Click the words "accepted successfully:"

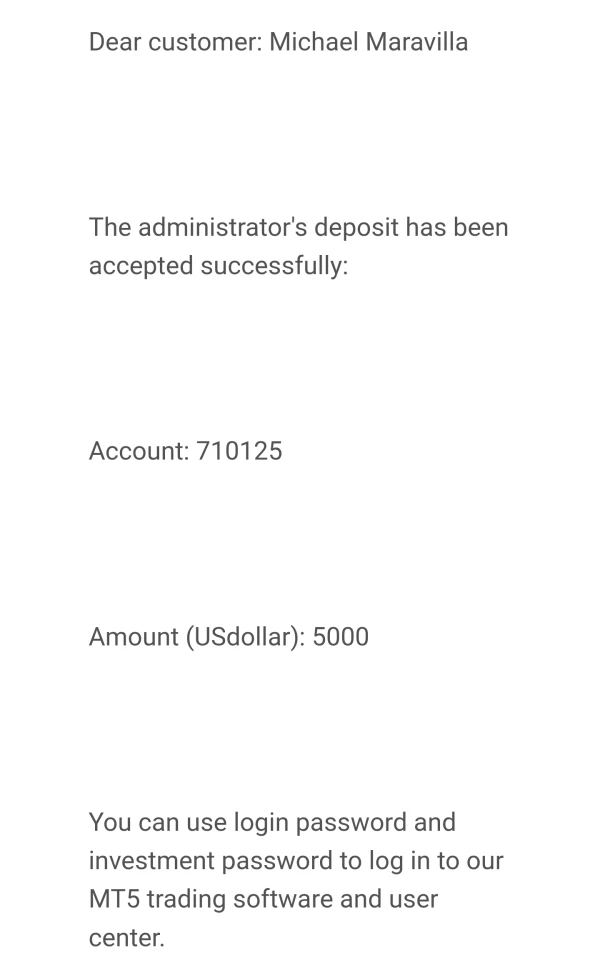coord(218,266)
